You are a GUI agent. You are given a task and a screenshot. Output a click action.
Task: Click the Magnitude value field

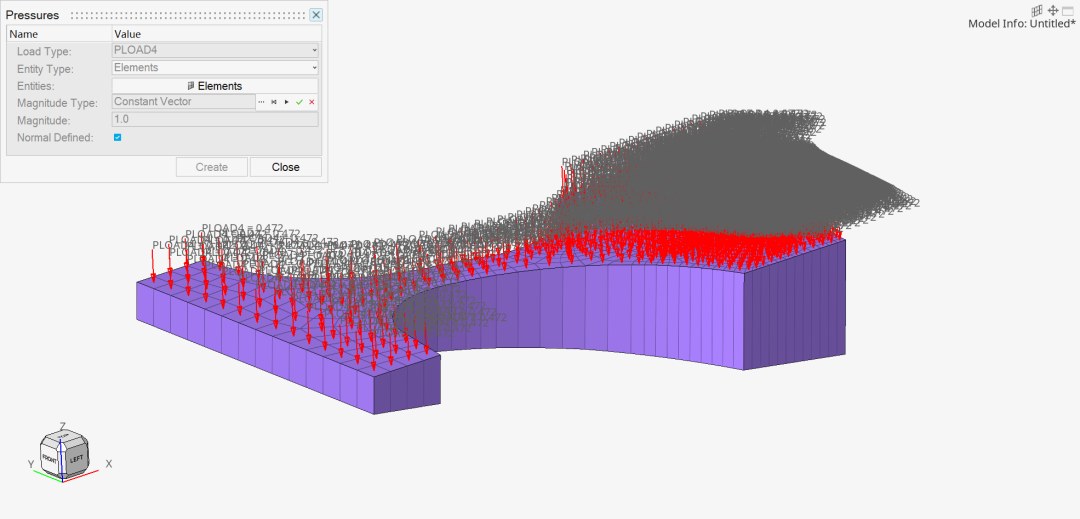(216, 120)
